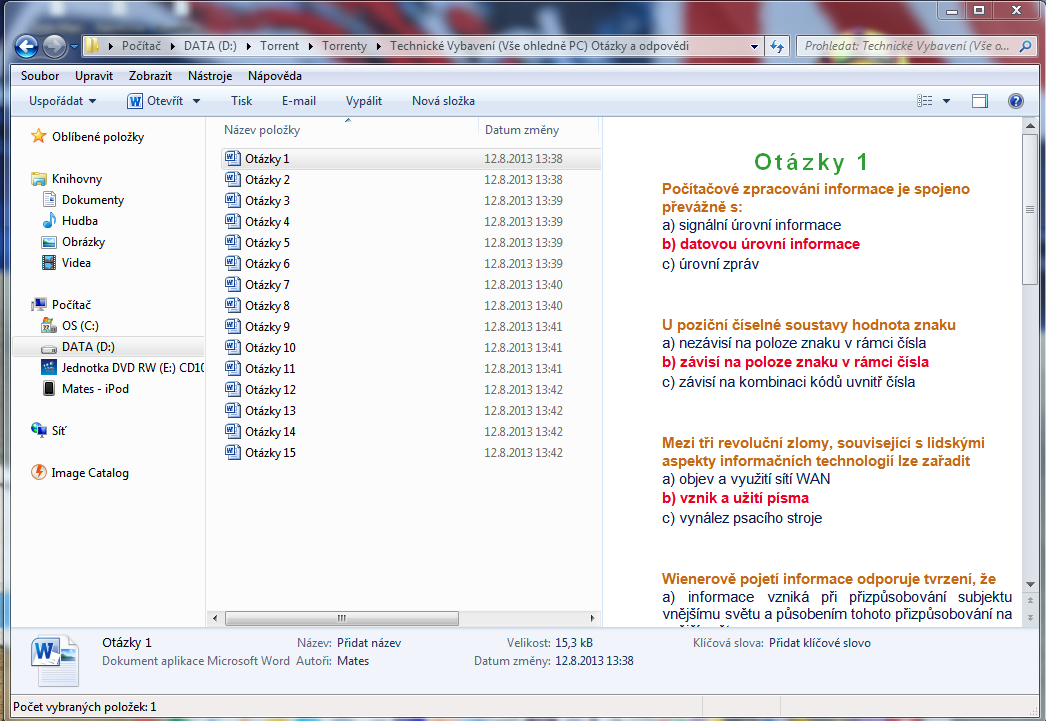The height and width of the screenshot is (721, 1046).
Task: Open the view options dropdown arrow
Action: coord(946,101)
